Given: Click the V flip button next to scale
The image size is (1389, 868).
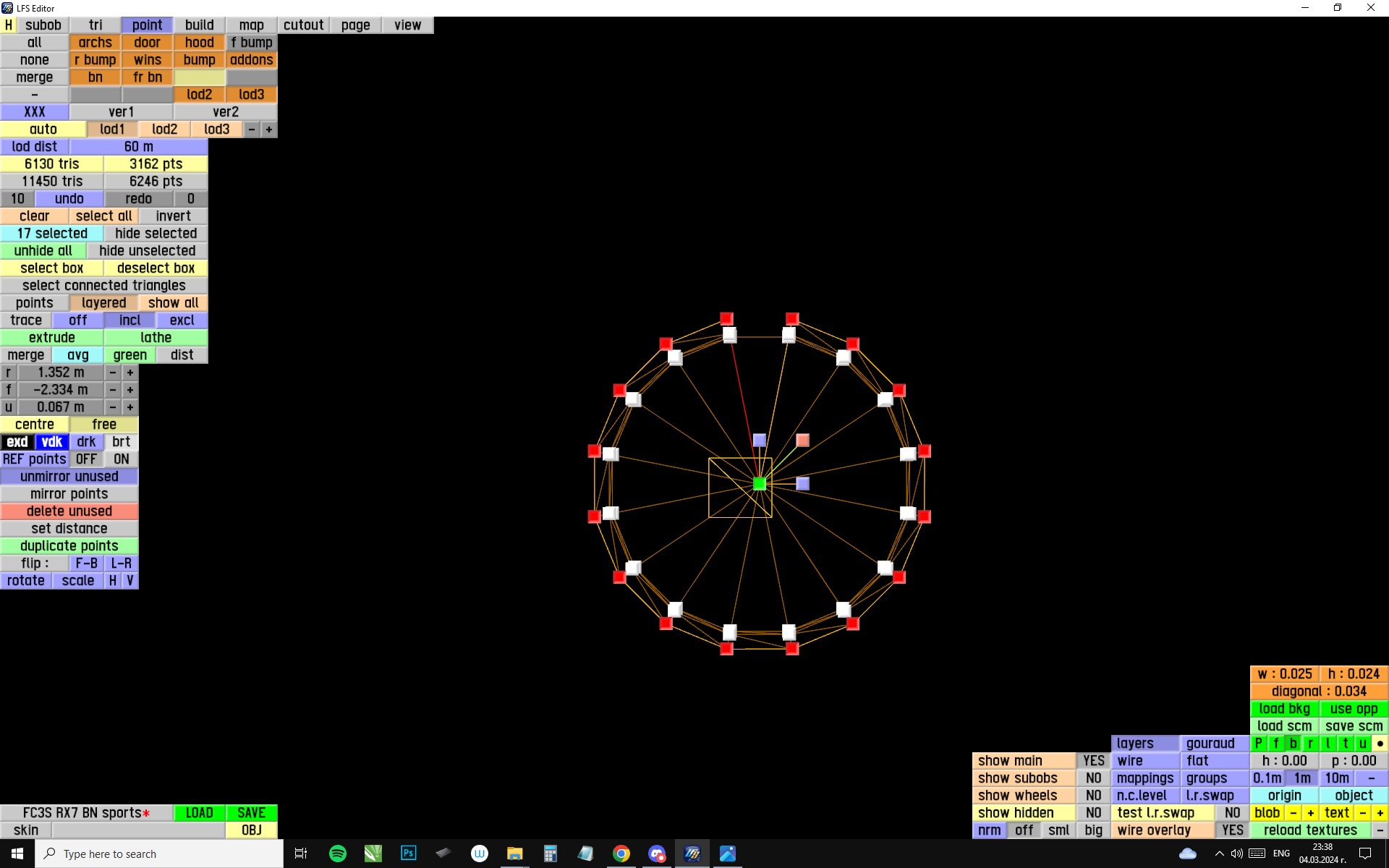Looking at the screenshot, I should (x=130, y=581).
